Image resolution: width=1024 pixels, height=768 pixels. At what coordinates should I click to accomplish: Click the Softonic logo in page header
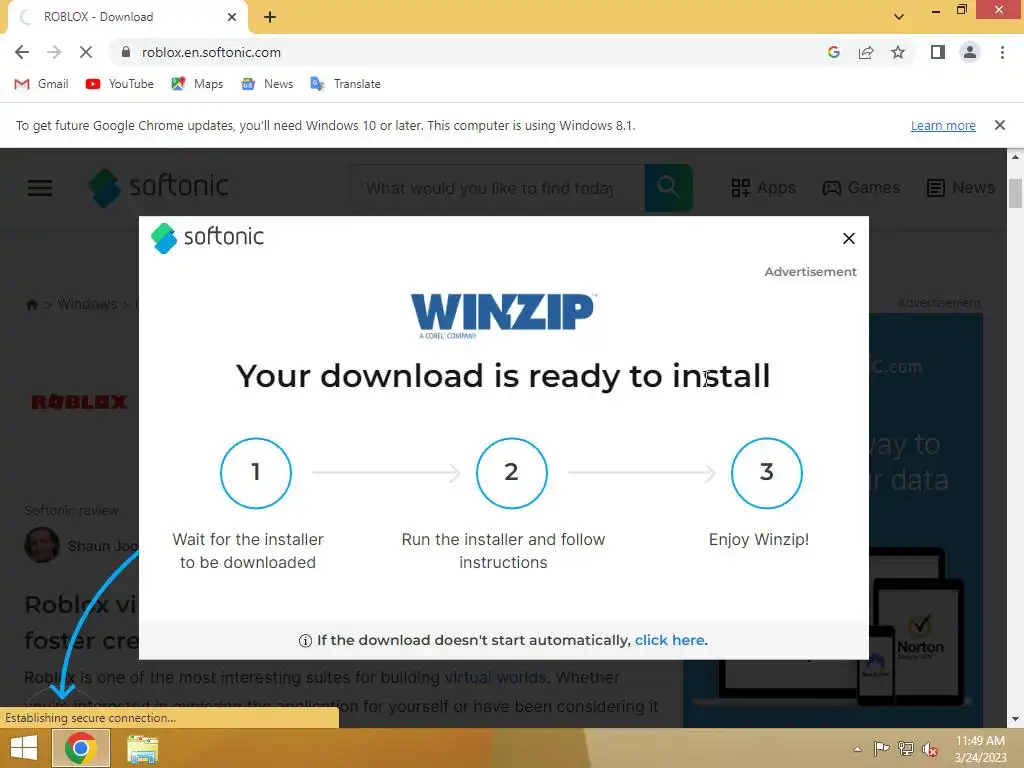pyautogui.click(x=159, y=187)
